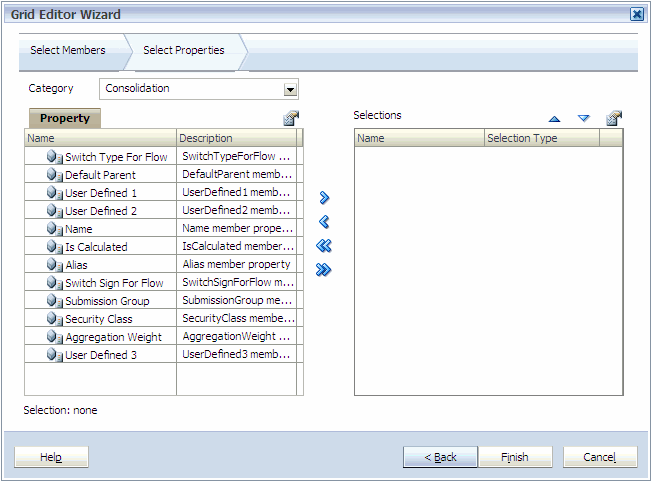
Task: Click icon beside Is Calculated
Action: (54, 247)
